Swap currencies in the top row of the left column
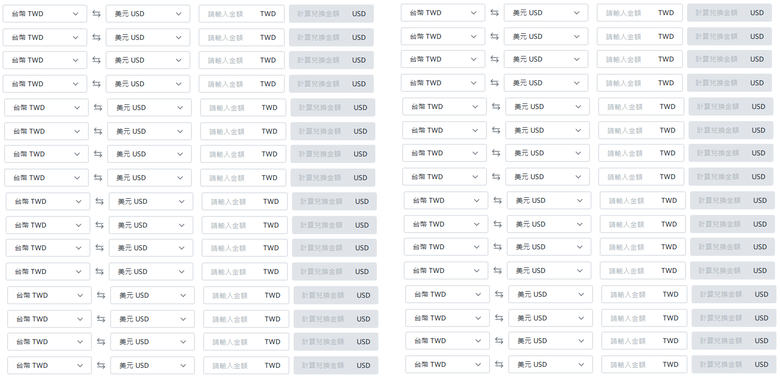Viewport: 780px width, 382px height. click(x=97, y=14)
